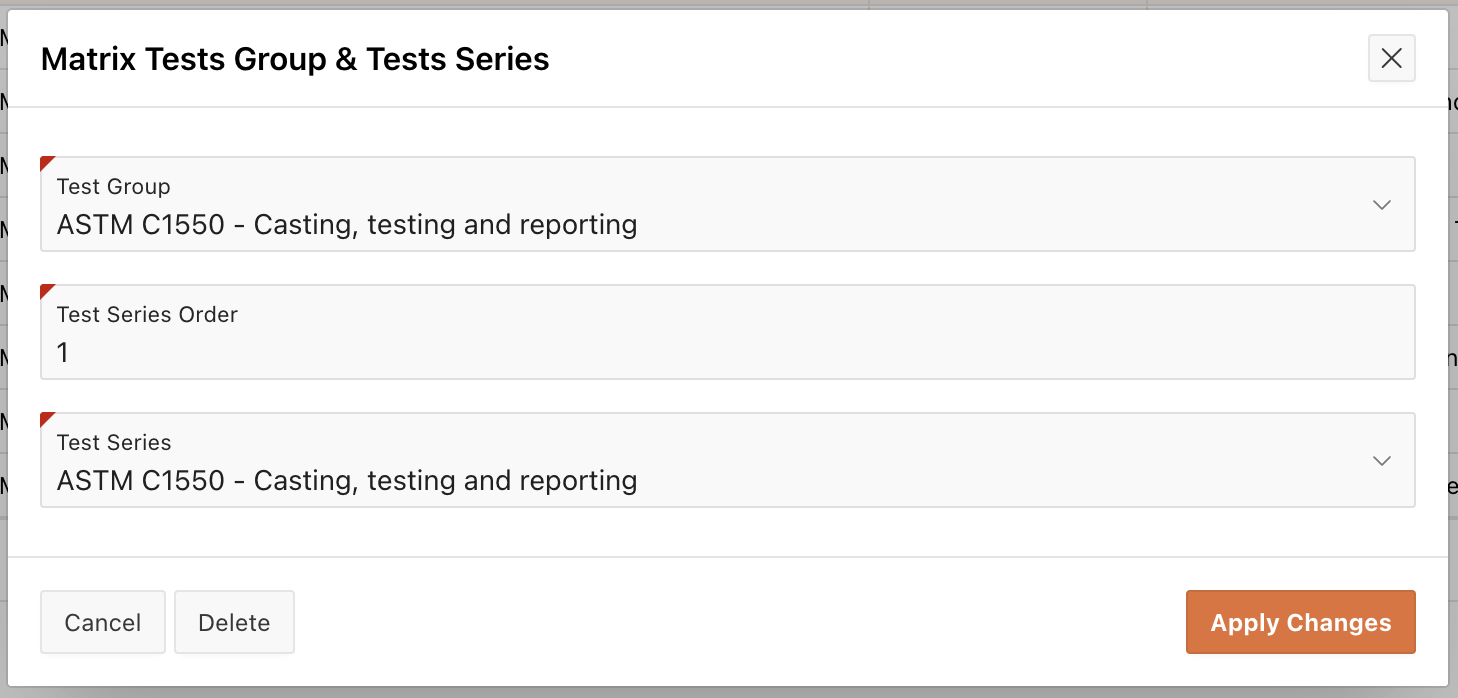Screen dimensions: 1458x698
Task: Click the Test Series Order field label
Action: [147, 315]
